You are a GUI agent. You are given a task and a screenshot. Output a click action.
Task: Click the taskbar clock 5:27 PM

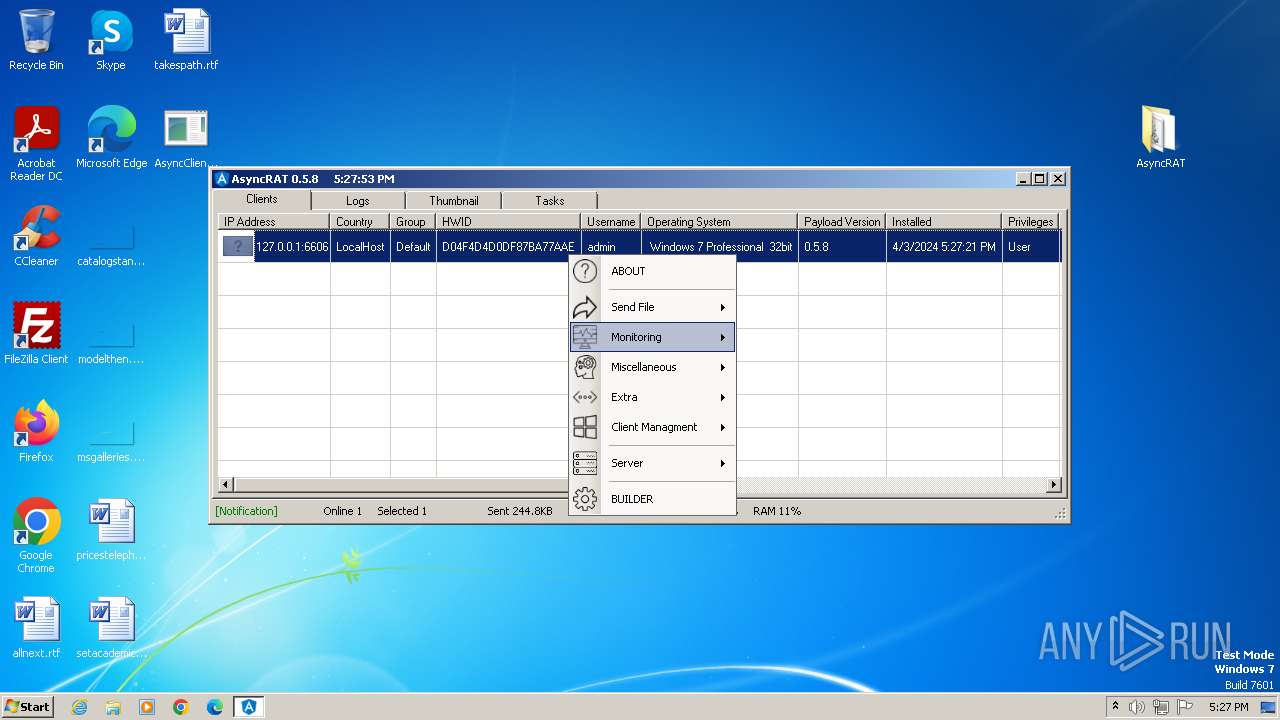[x=1228, y=707]
